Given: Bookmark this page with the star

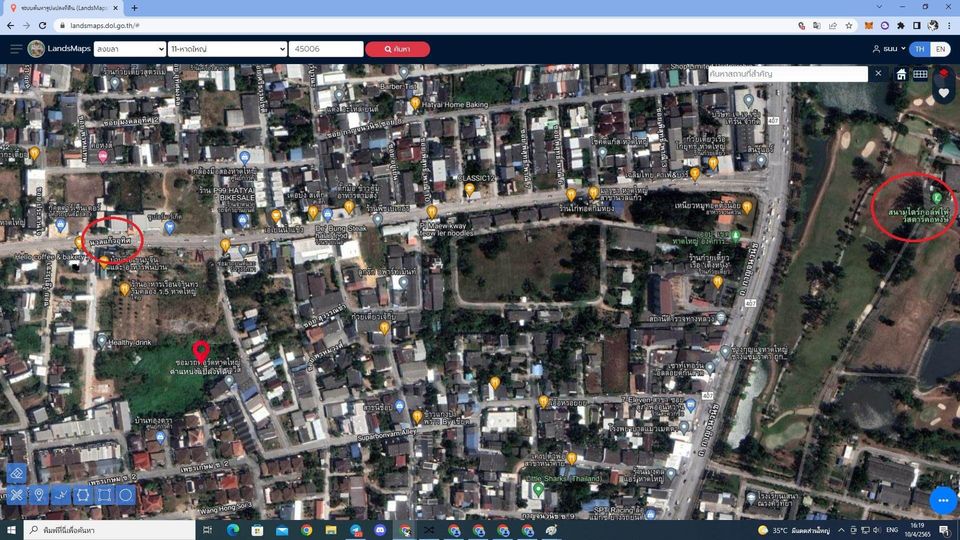Looking at the screenshot, I should (x=849, y=26).
